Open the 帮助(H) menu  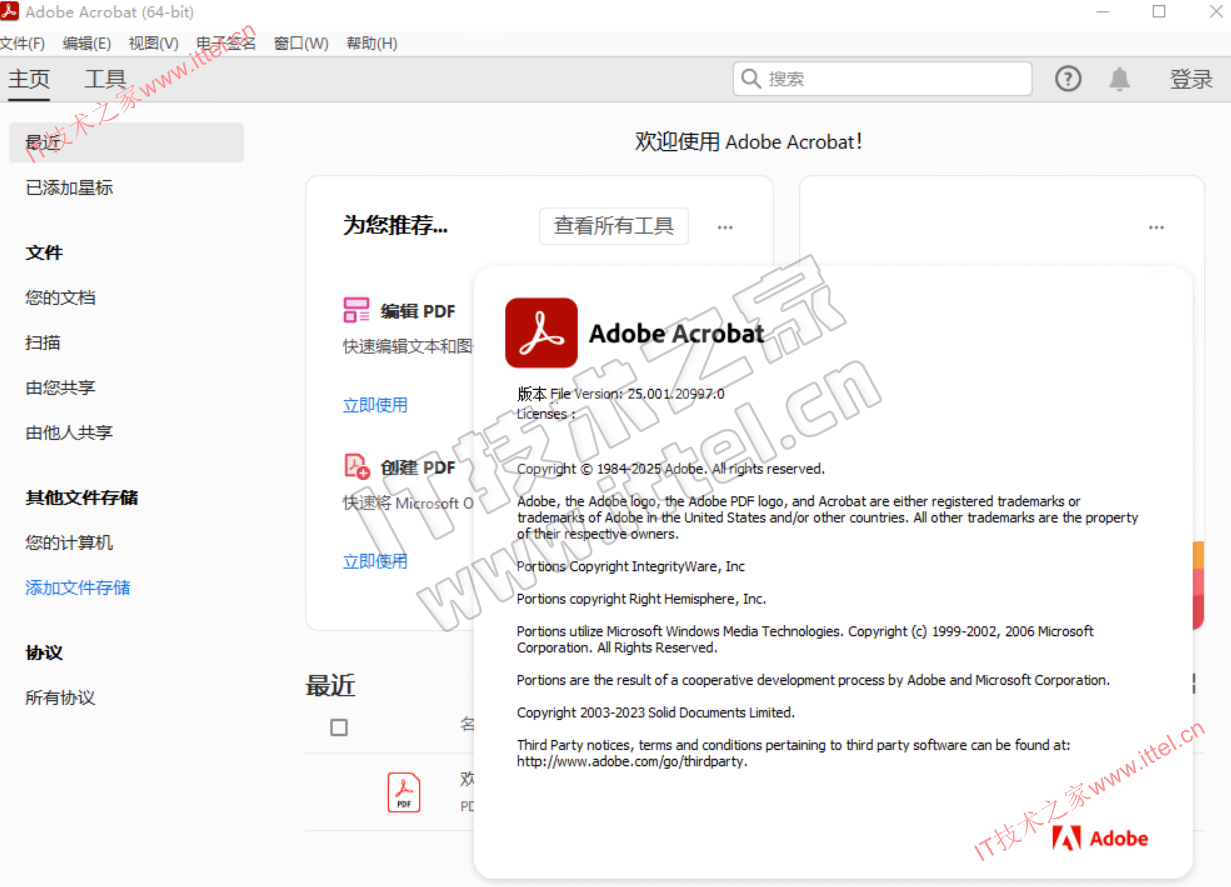tap(370, 43)
